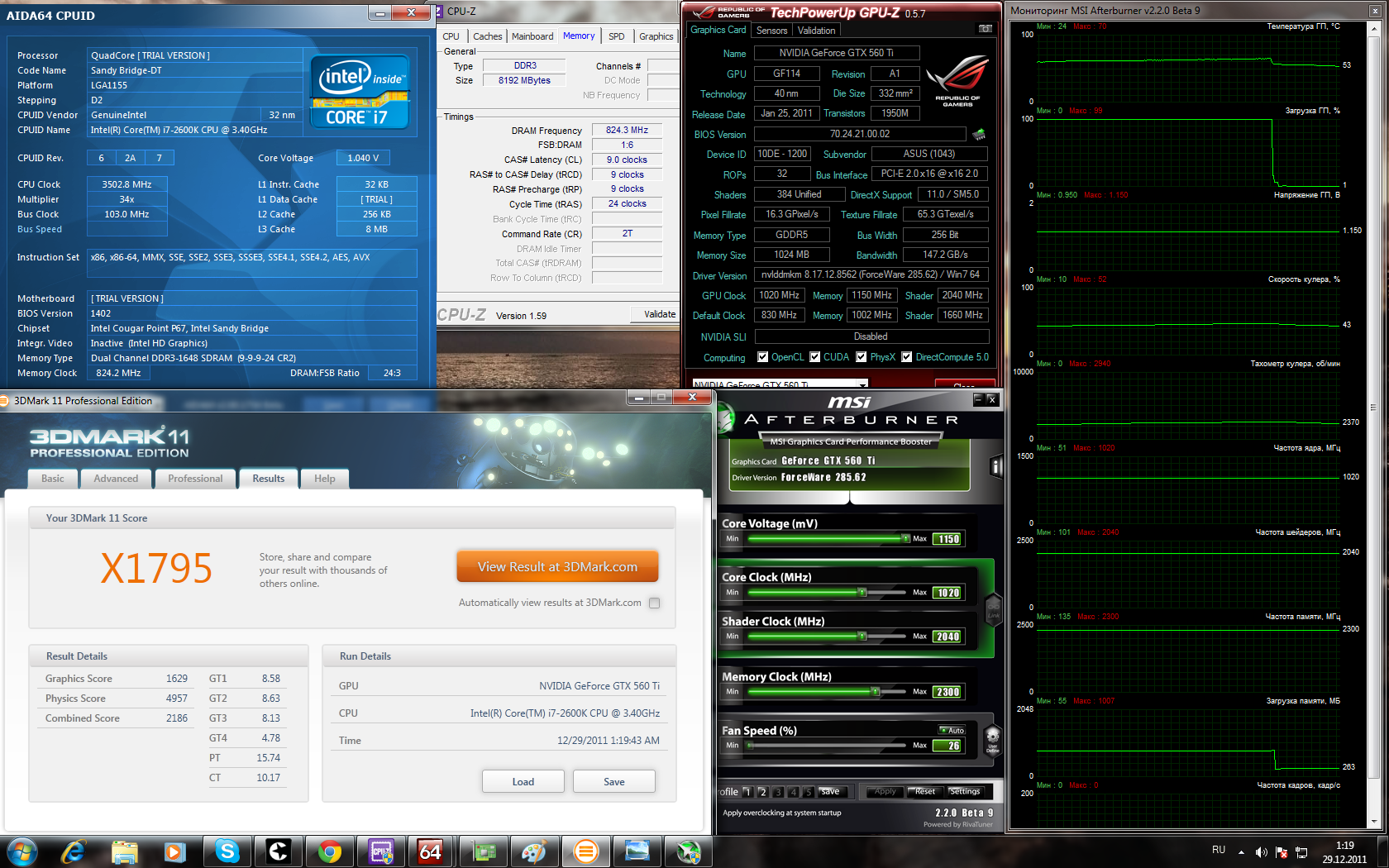
Task: Switch to AIDA64 taskbar icon
Action: tap(431, 851)
